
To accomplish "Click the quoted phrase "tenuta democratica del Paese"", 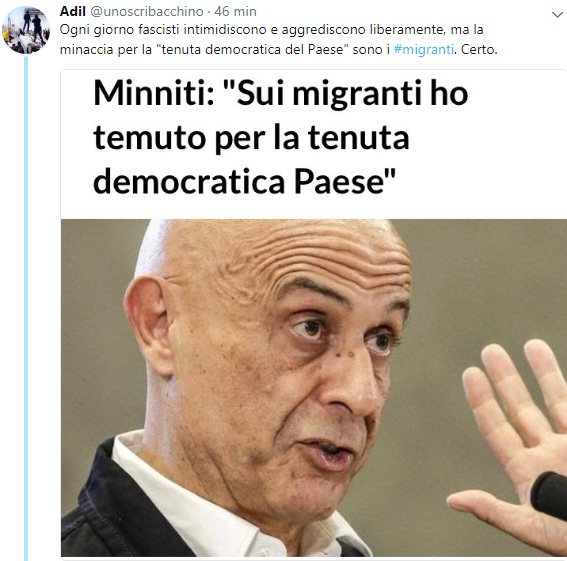I will [x=252, y=50].
